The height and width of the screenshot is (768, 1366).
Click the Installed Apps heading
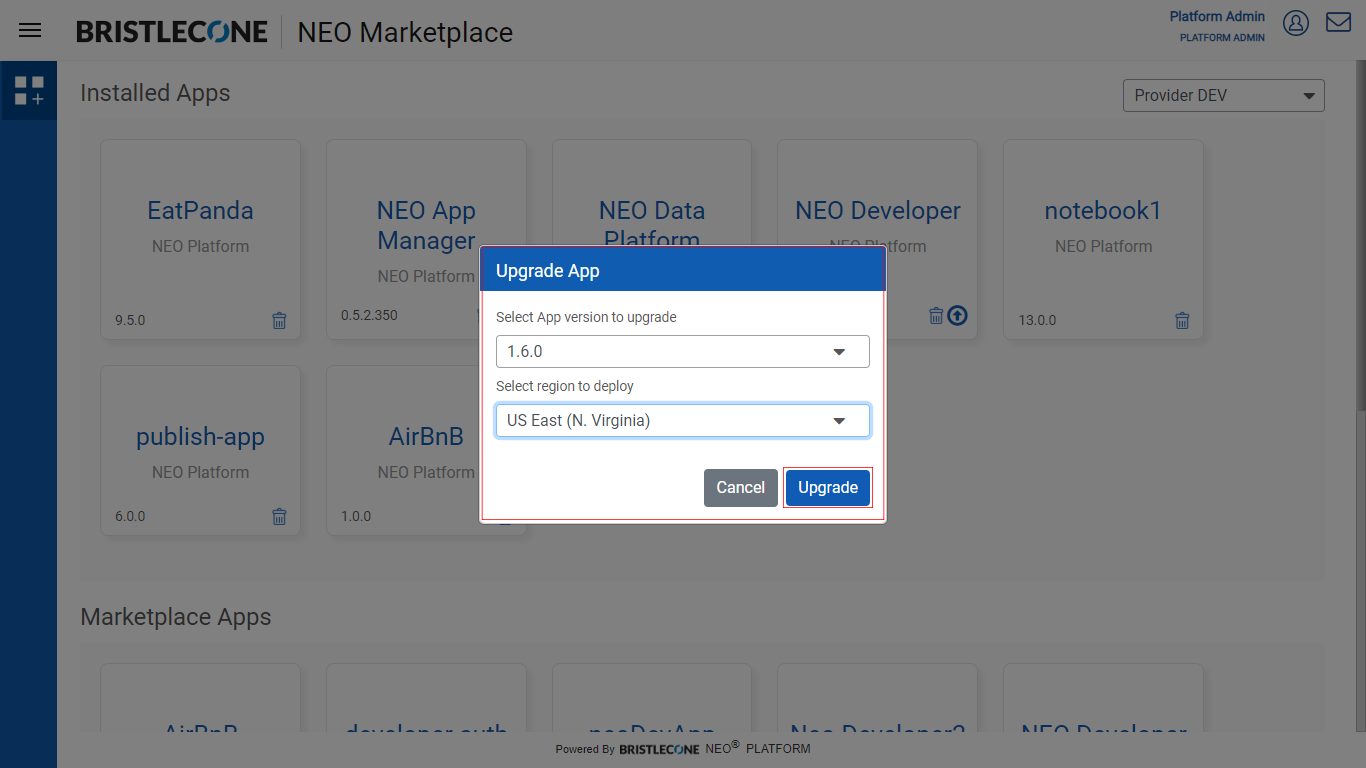(x=155, y=93)
